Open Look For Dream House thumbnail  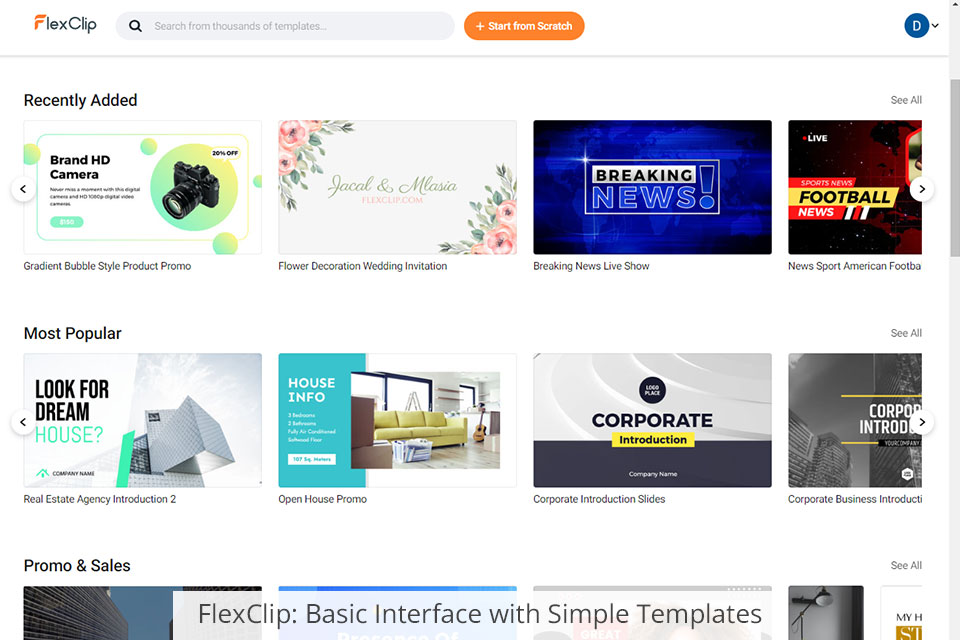pyautogui.click(x=143, y=420)
